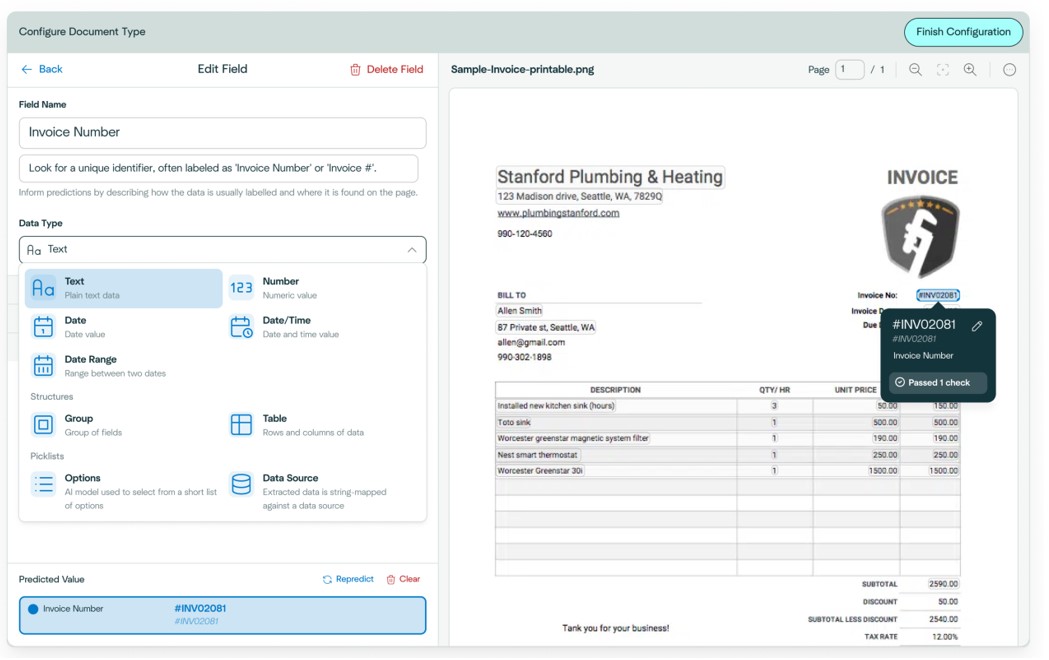This screenshot has height=660, width=1049.
Task: Open the more options circle icon near zoom controls
Action: tap(1009, 69)
